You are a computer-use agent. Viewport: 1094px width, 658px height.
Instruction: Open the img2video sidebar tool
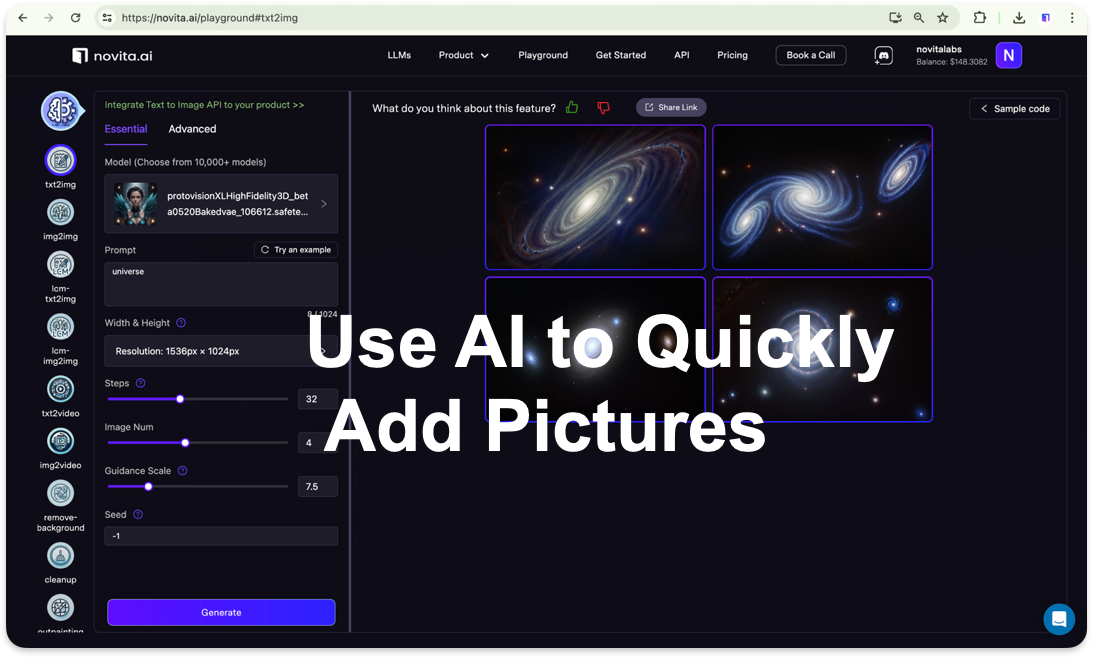61,442
